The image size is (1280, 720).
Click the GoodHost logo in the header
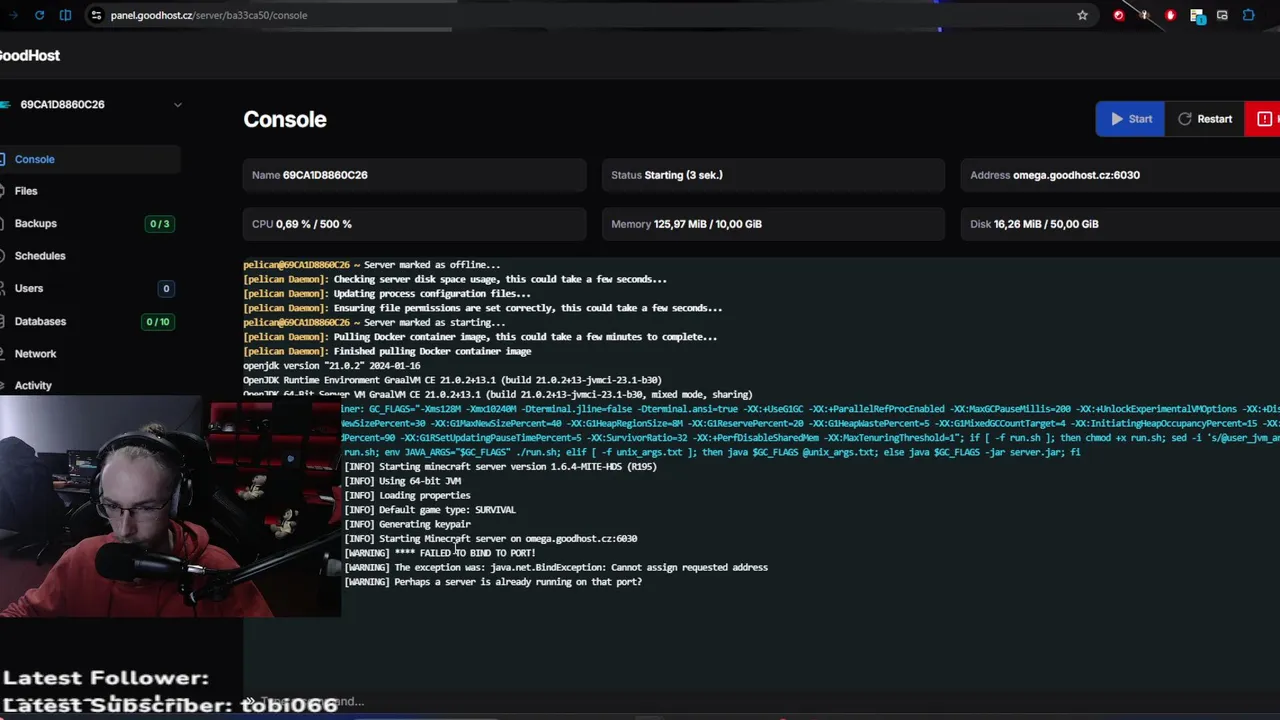tap(30, 55)
